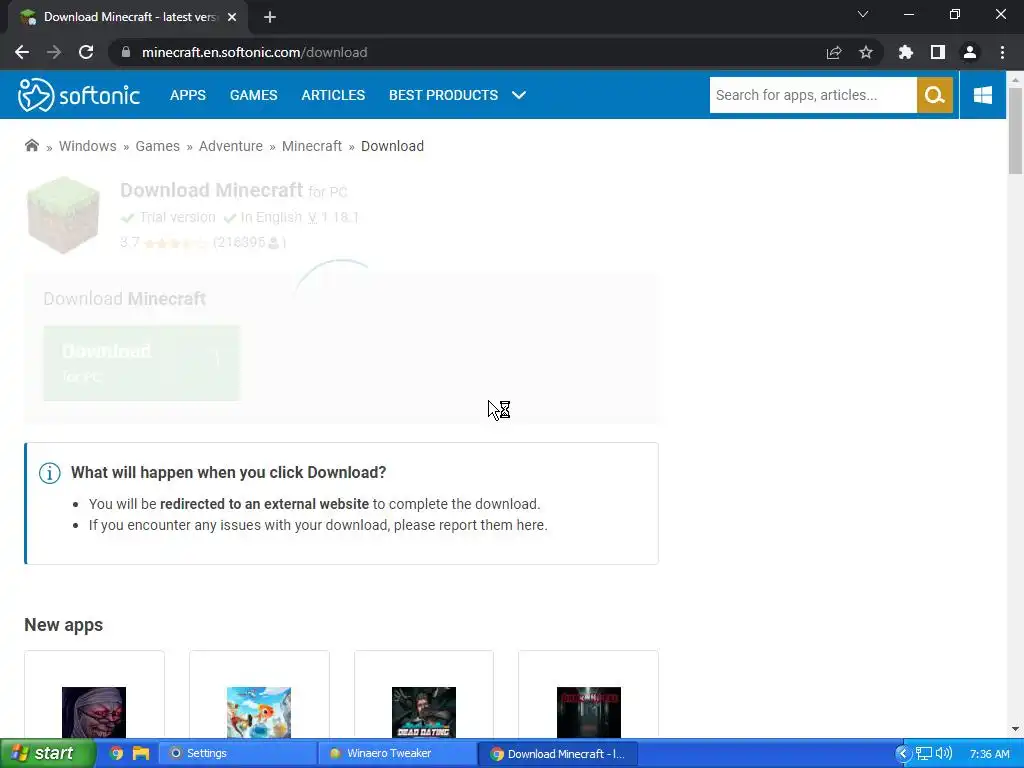View site lock information icon

click(126, 52)
